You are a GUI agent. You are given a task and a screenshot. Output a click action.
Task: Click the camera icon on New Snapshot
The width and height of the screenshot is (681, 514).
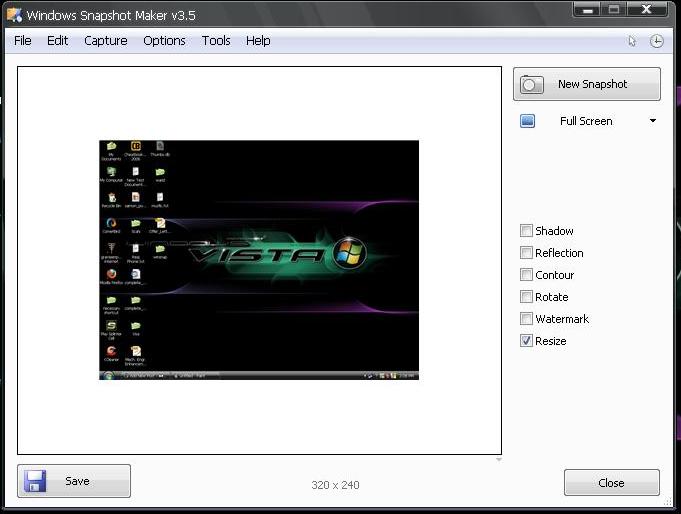tap(532, 84)
